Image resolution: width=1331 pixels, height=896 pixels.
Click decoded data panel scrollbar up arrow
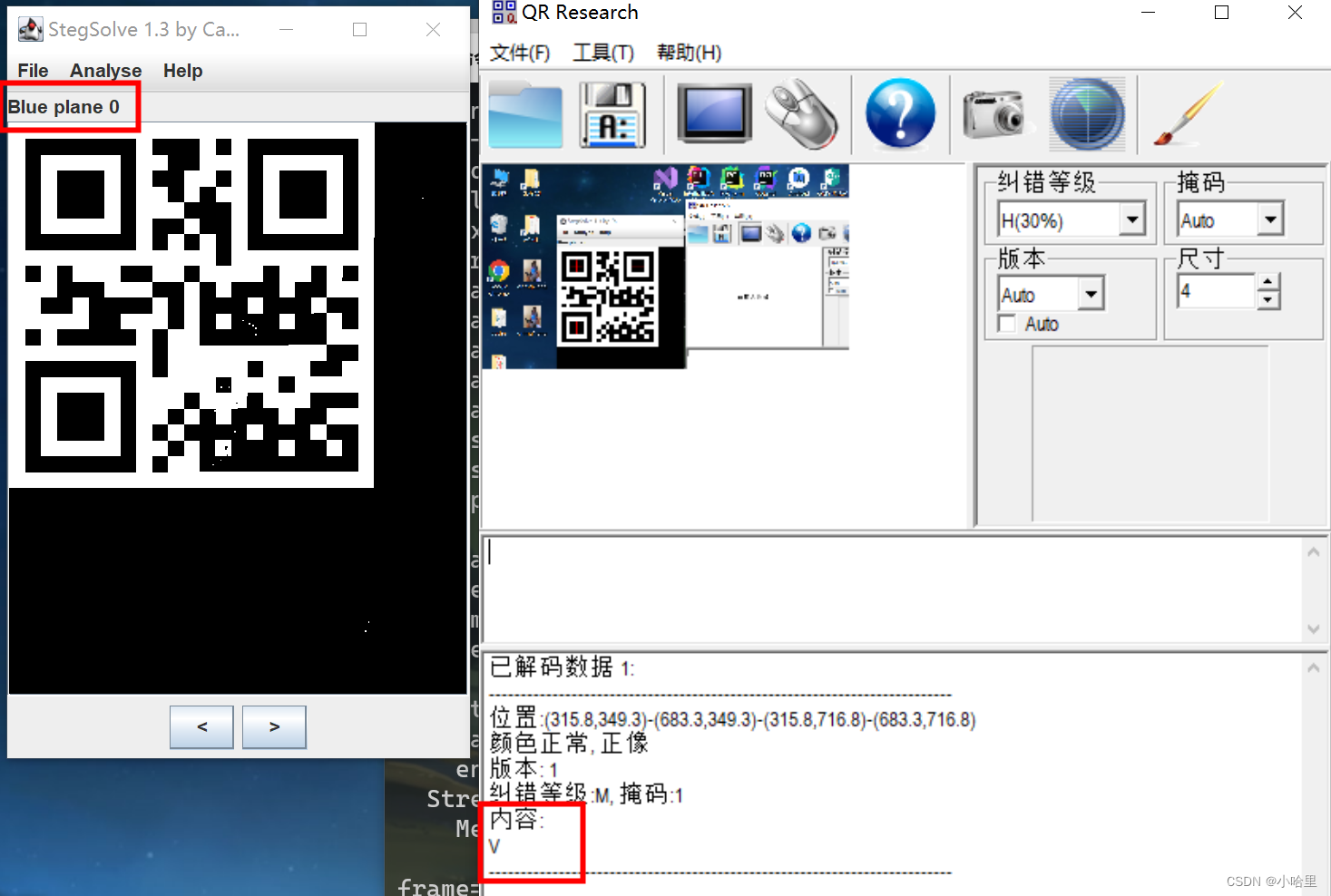pos(1314,668)
